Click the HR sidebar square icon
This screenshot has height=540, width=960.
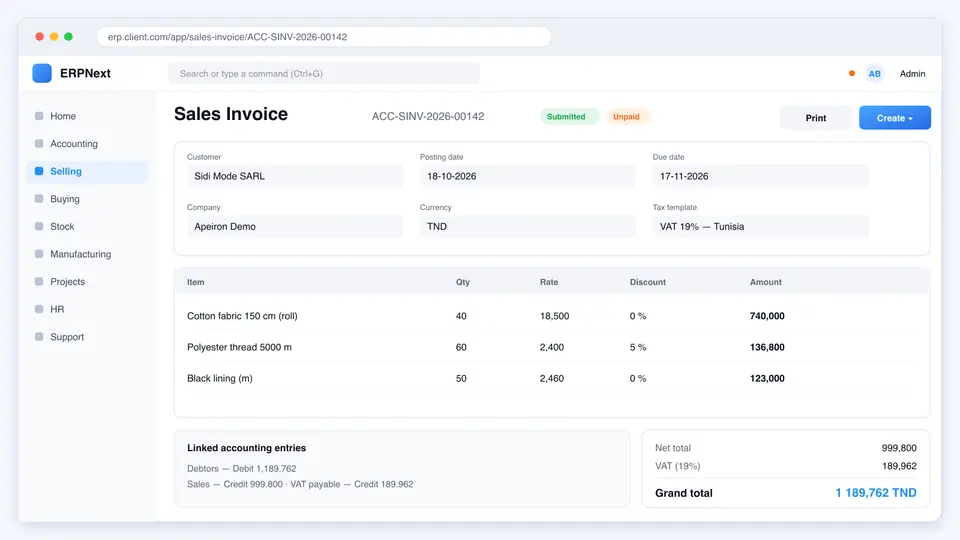(39, 309)
